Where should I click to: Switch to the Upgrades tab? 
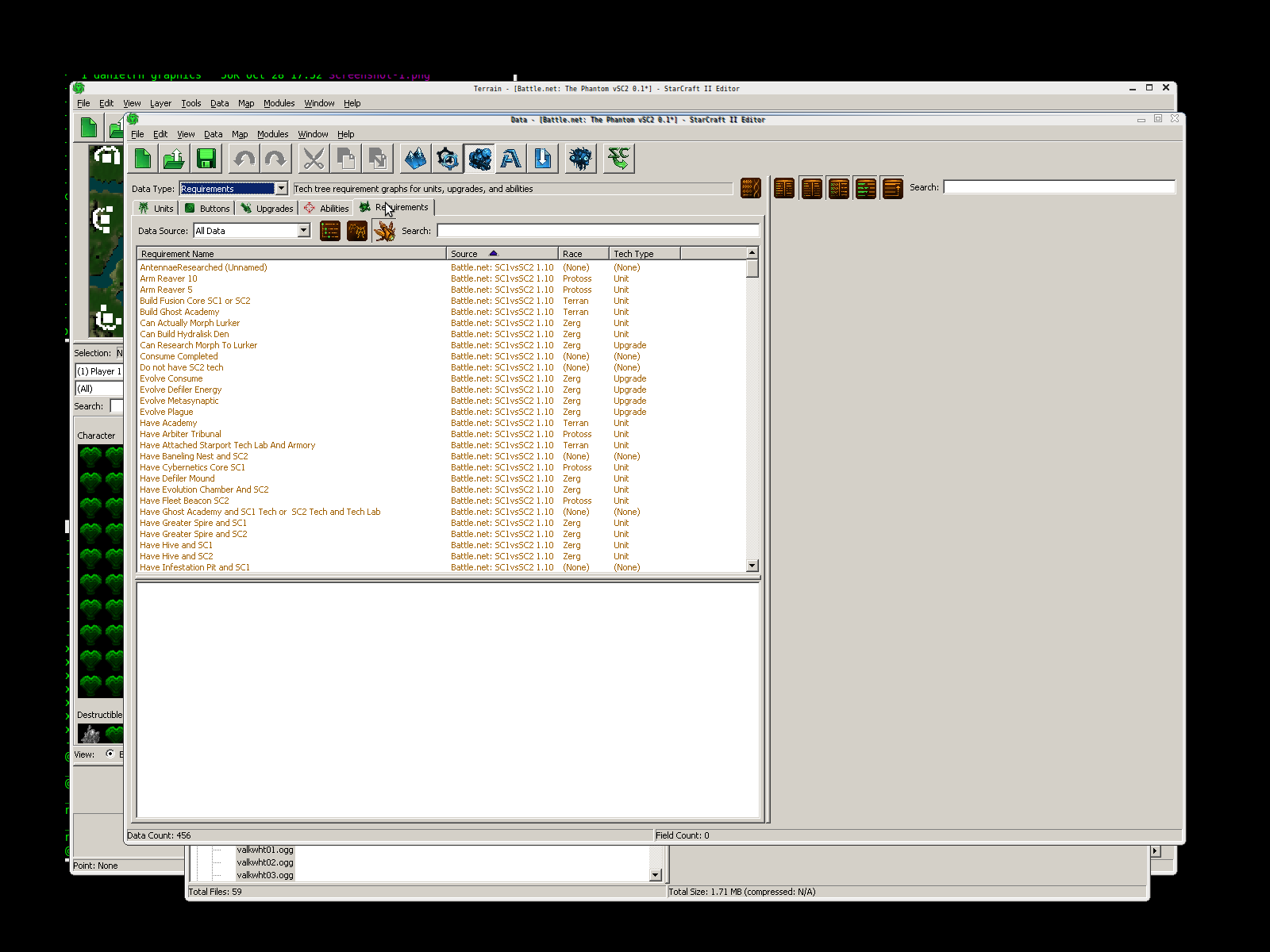267,209
